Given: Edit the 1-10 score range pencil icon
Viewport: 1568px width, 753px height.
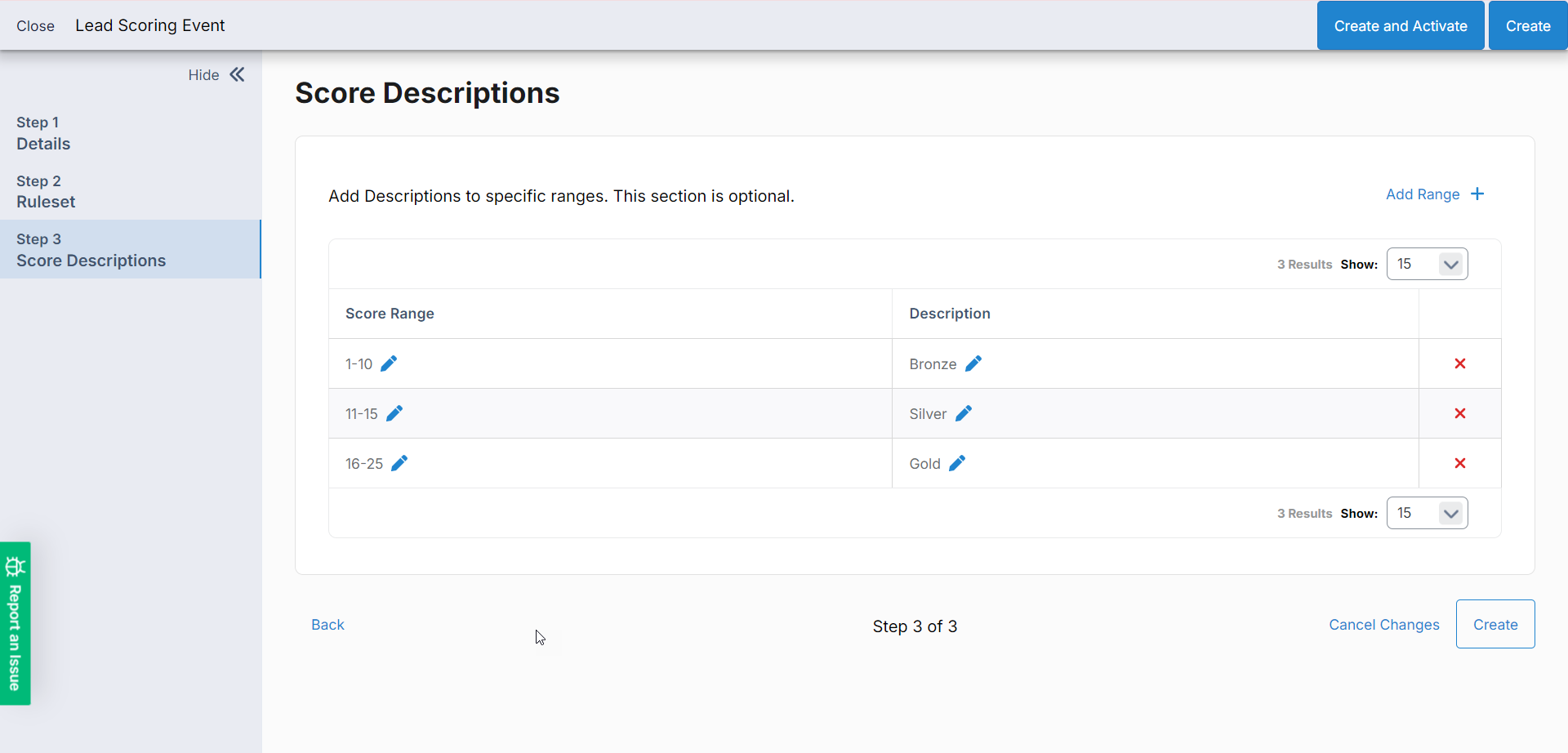Looking at the screenshot, I should (x=389, y=363).
